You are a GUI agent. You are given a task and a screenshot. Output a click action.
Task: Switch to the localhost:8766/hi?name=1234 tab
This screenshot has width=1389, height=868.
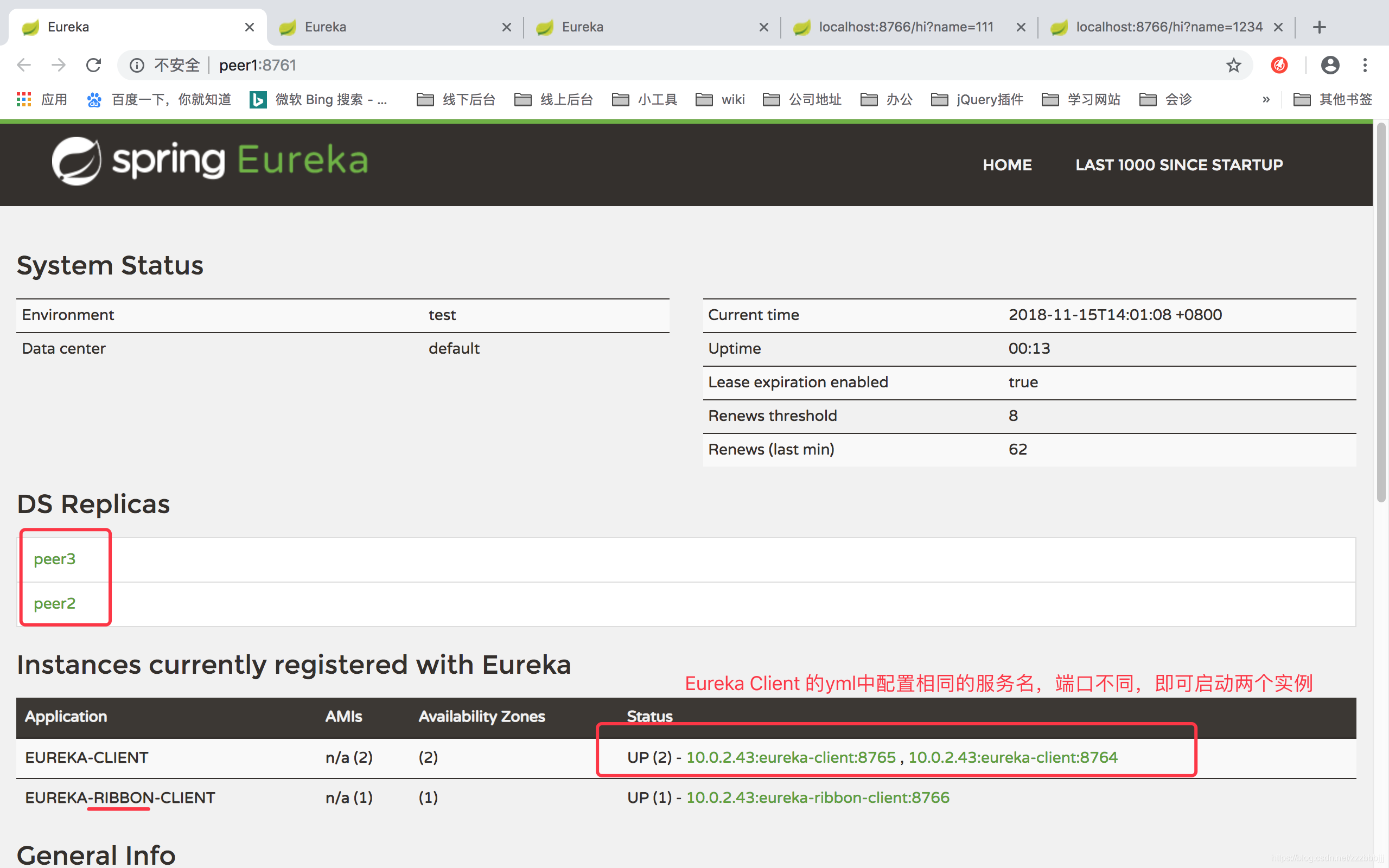coord(1168,27)
